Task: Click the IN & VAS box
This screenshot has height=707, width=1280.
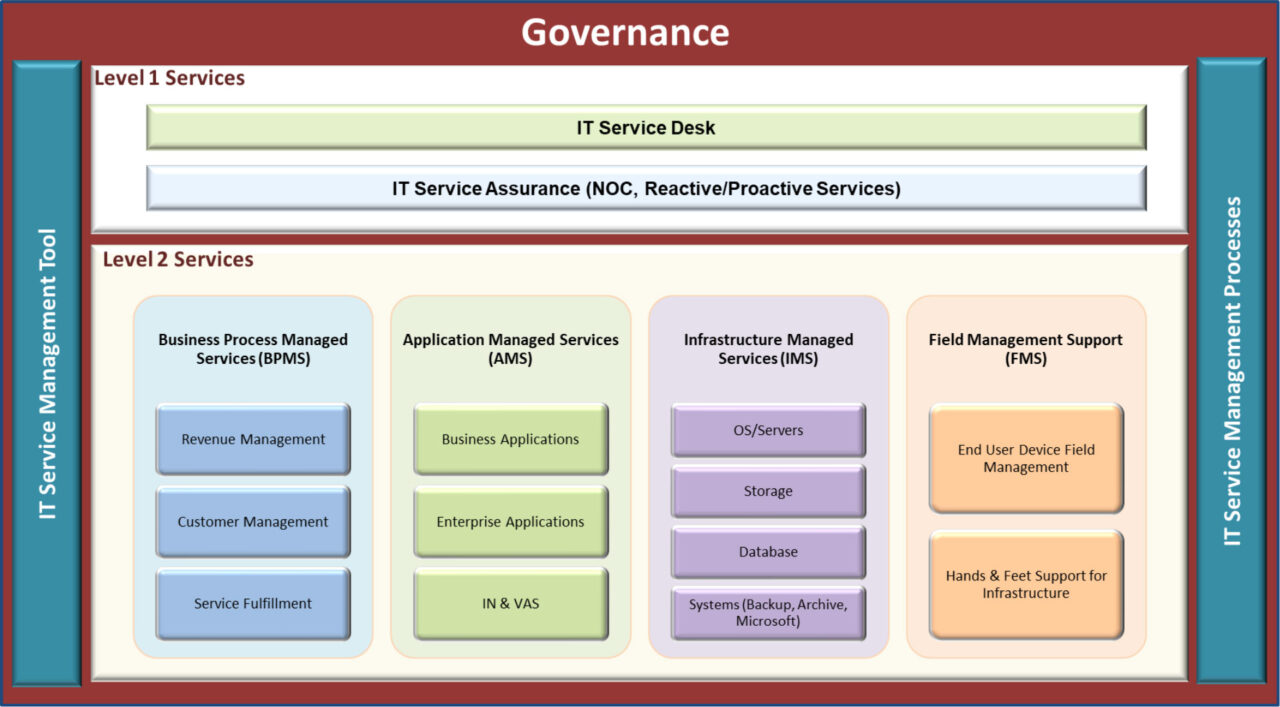Action: 510,603
